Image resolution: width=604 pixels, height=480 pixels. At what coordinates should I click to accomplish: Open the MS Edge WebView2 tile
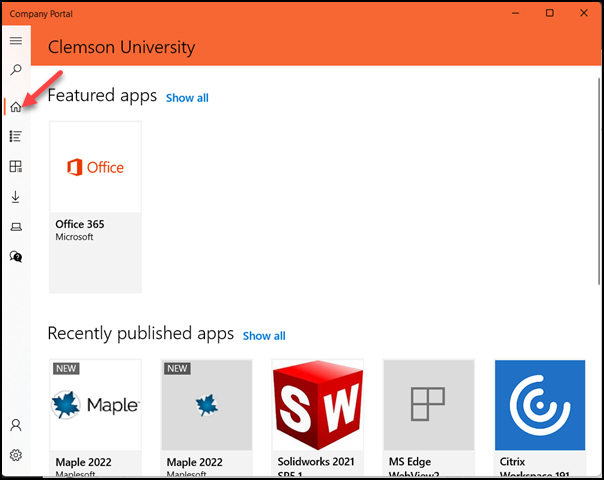click(x=429, y=418)
